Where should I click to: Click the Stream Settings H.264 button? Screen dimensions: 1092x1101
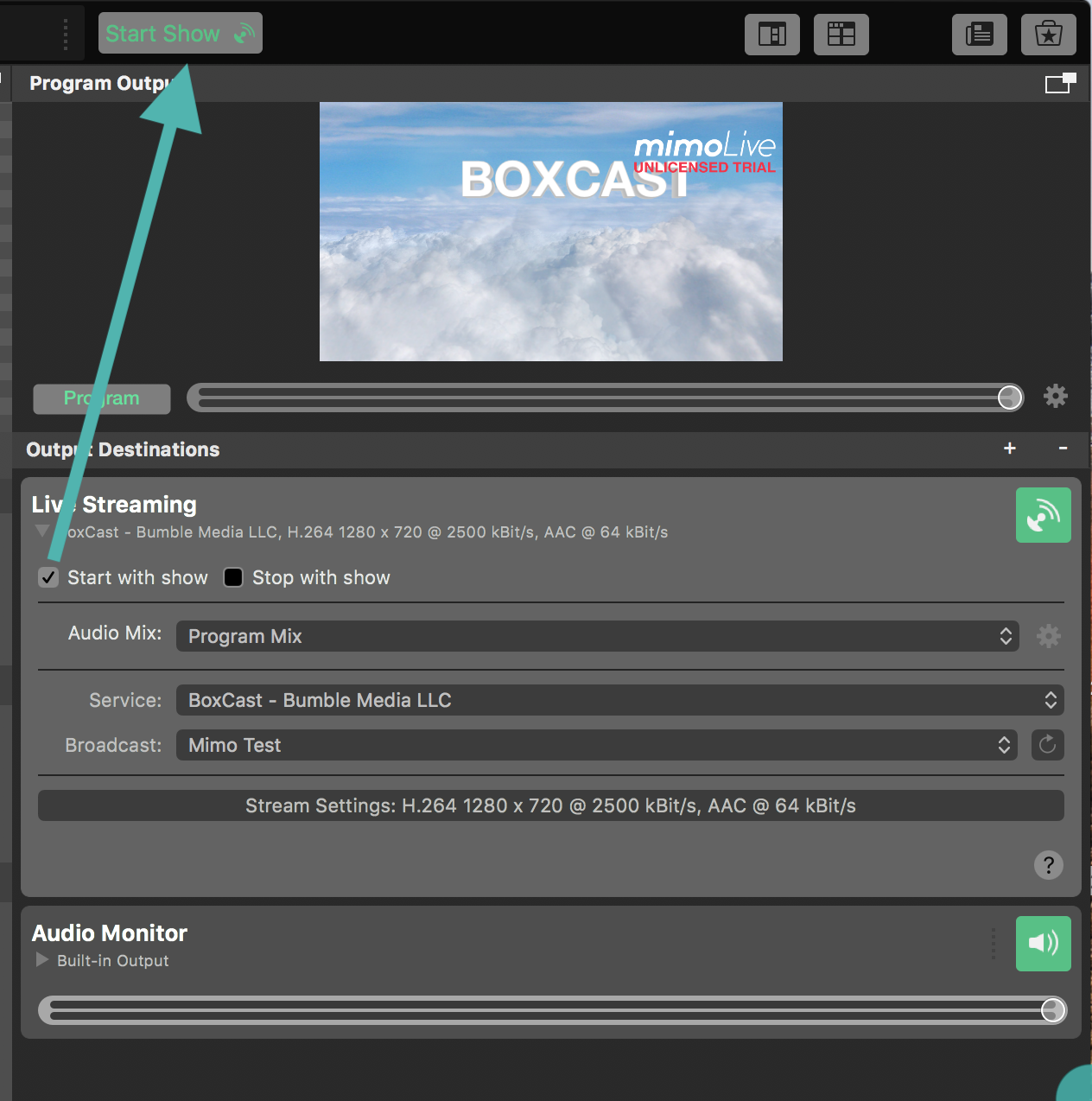click(550, 805)
